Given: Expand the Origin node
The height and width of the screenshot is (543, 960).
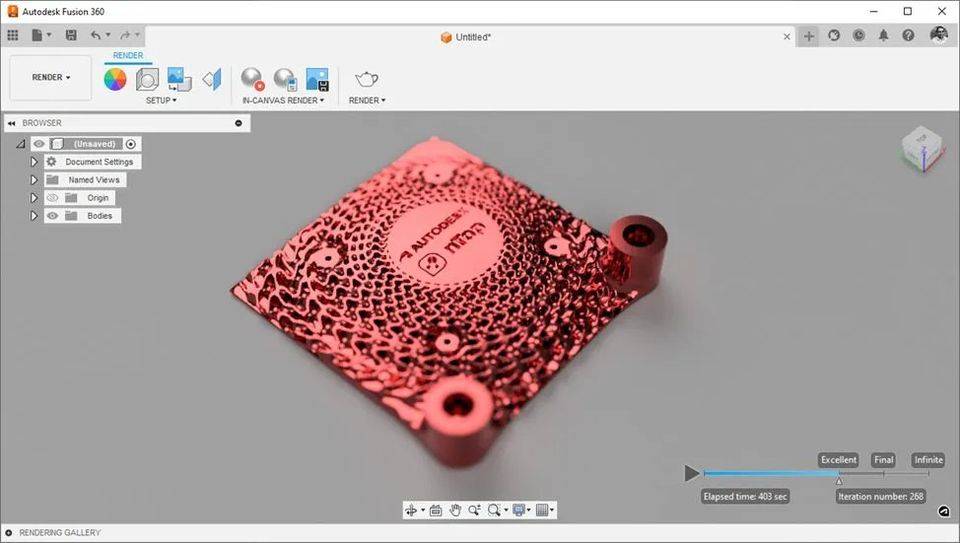Looking at the screenshot, I should click(34, 198).
